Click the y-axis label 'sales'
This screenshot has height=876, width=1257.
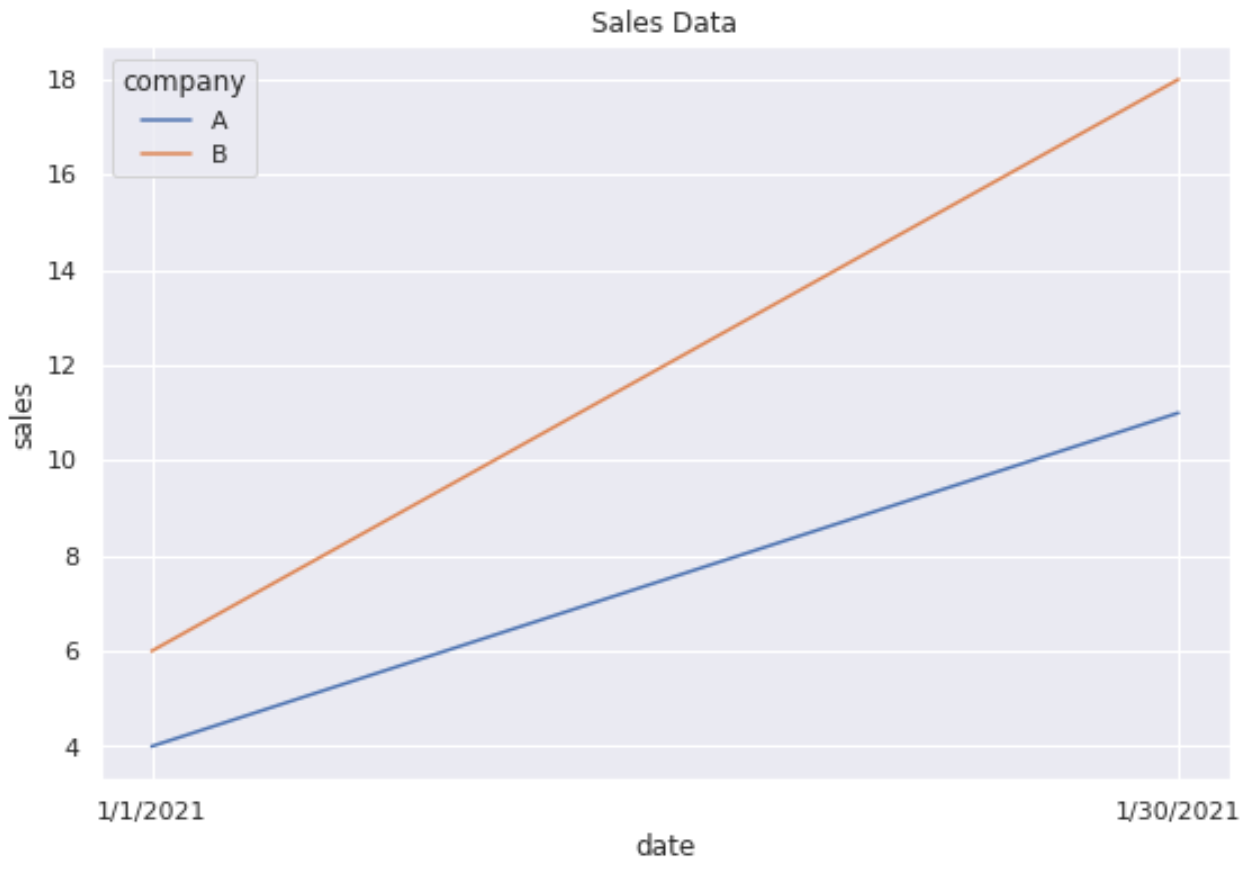tap(23, 415)
